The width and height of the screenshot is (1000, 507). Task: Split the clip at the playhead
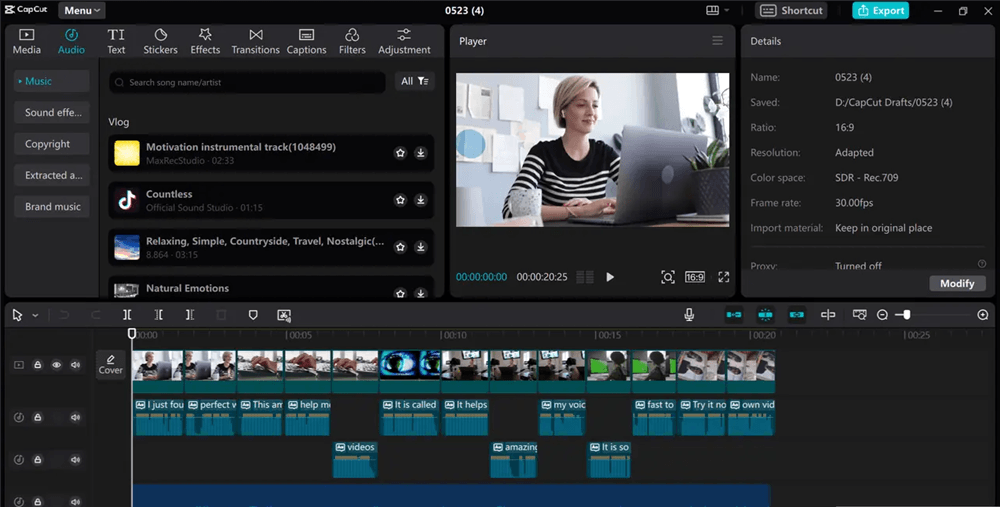[127, 315]
